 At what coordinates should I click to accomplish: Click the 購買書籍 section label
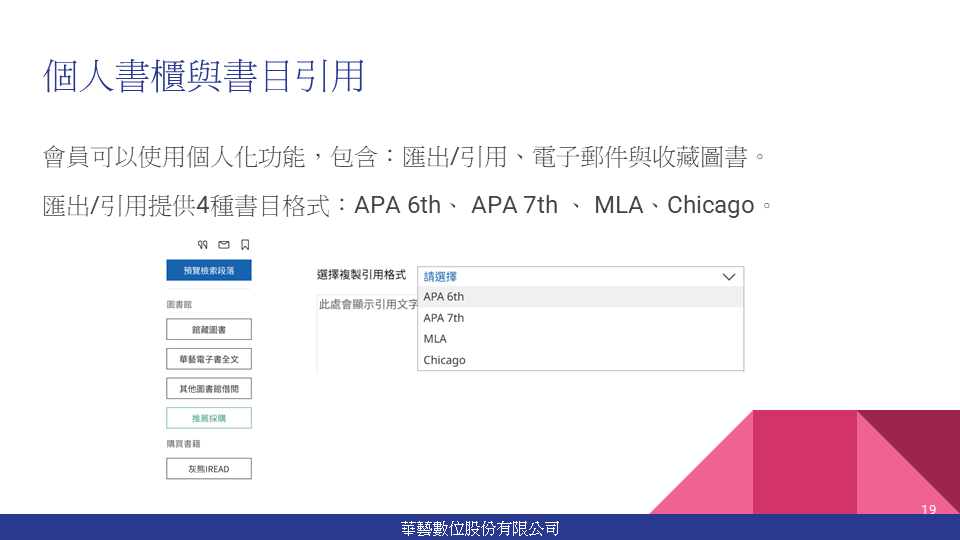coord(184,444)
